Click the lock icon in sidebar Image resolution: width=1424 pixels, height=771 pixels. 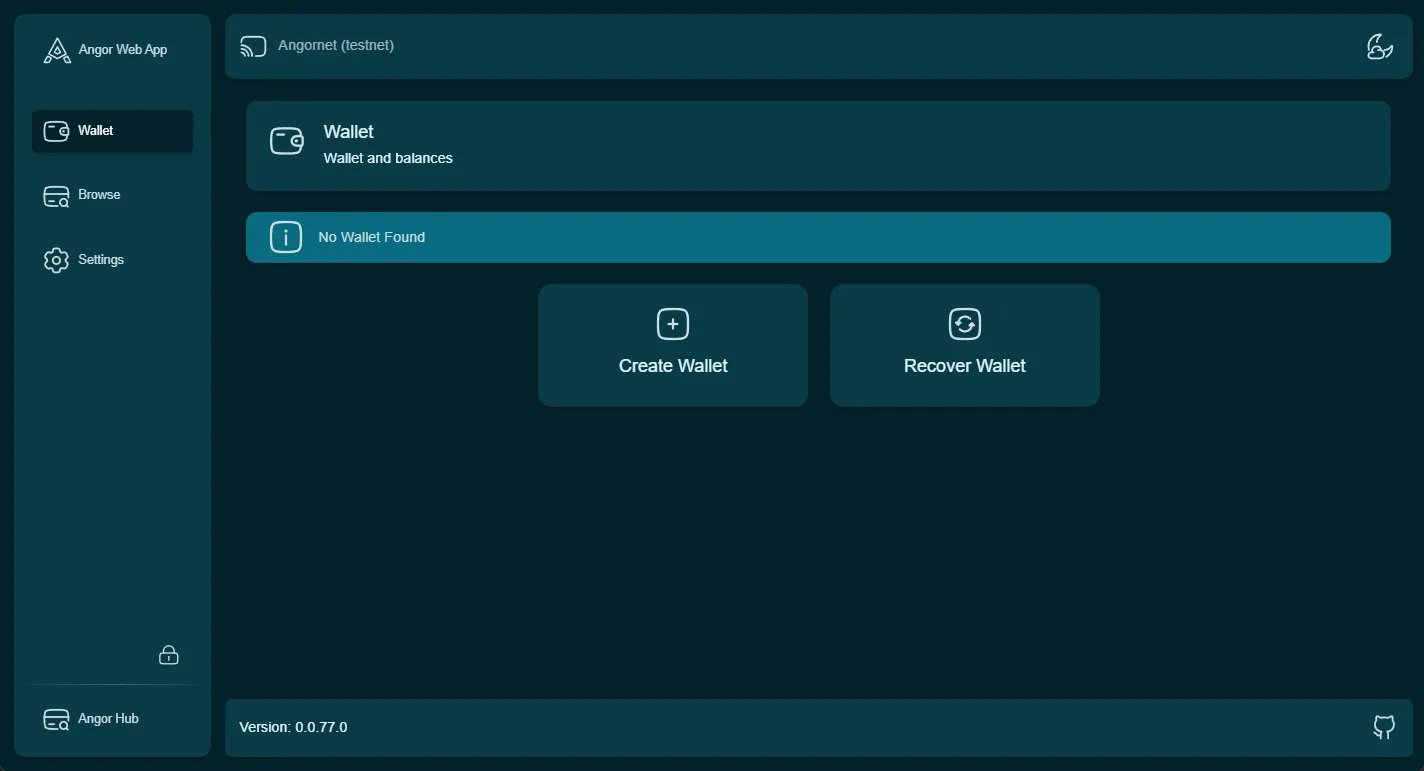[x=169, y=655]
